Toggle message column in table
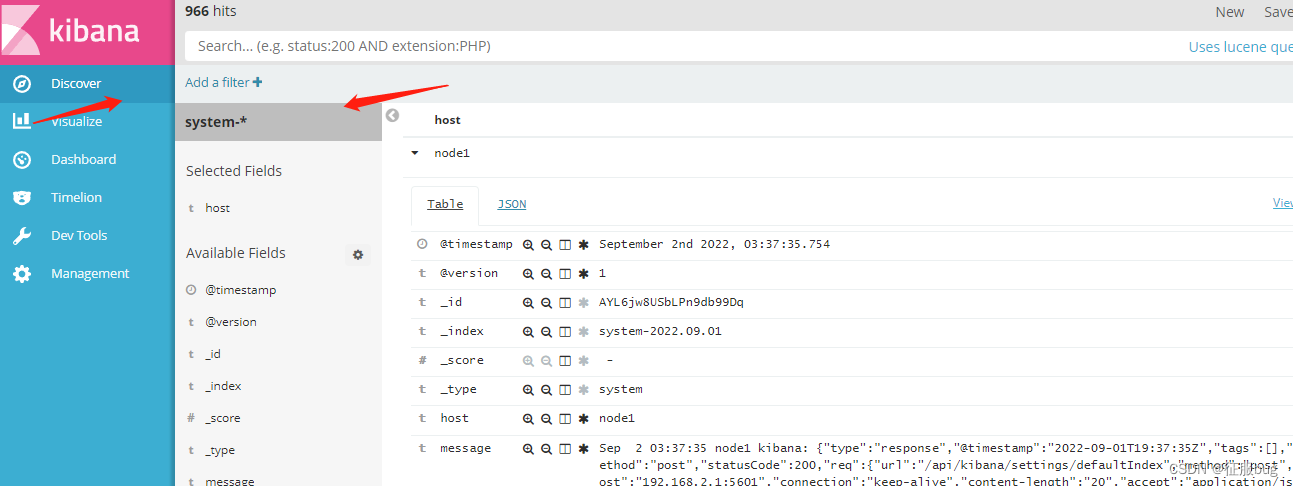Viewport: 1293px width, 486px height. coord(565,448)
